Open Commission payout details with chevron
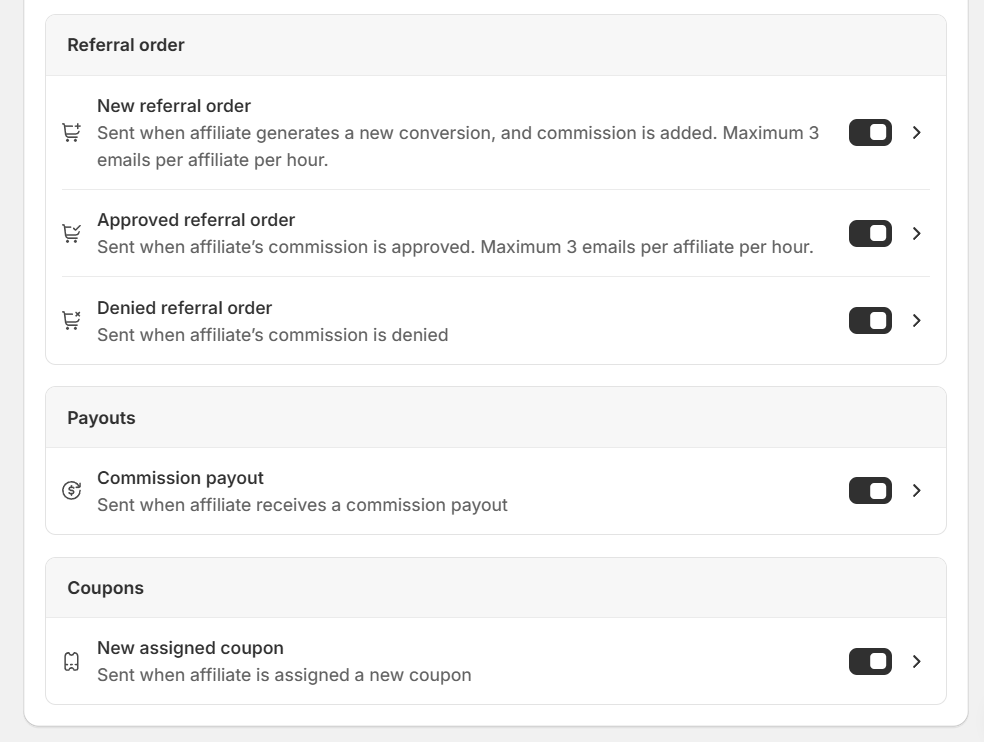 [917, 491]
